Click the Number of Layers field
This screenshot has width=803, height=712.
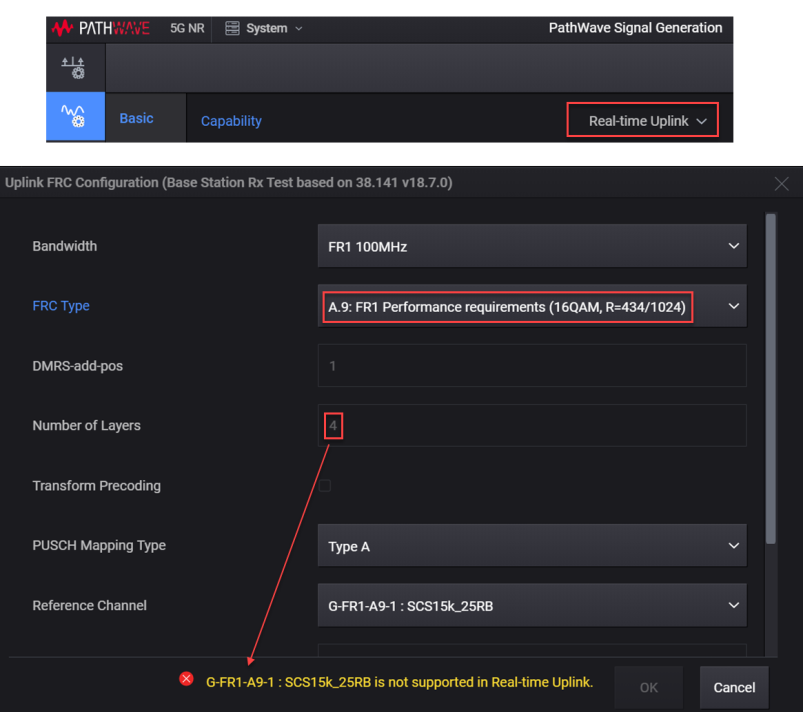[531, 426]
